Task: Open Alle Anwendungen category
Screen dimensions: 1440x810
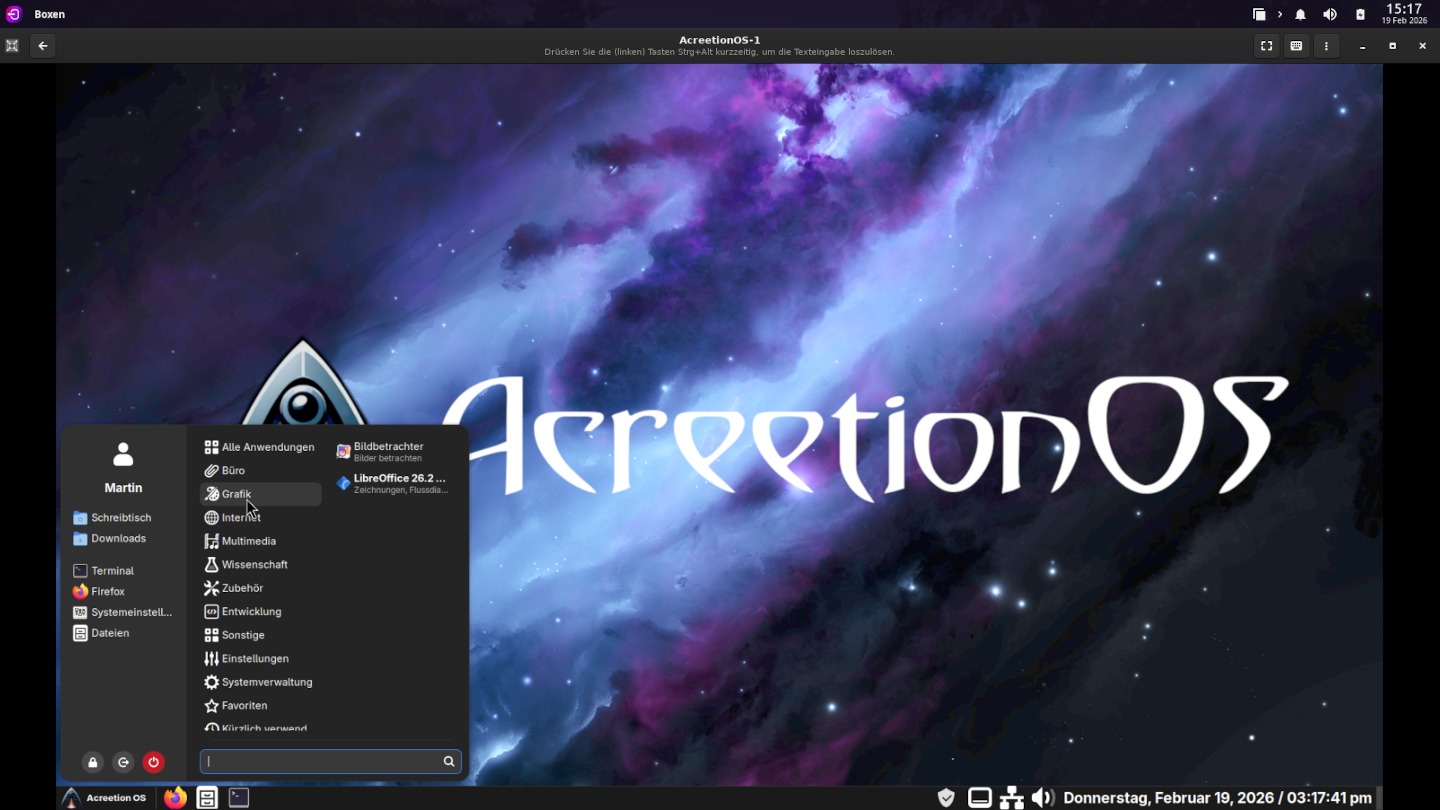Action: 267,447
